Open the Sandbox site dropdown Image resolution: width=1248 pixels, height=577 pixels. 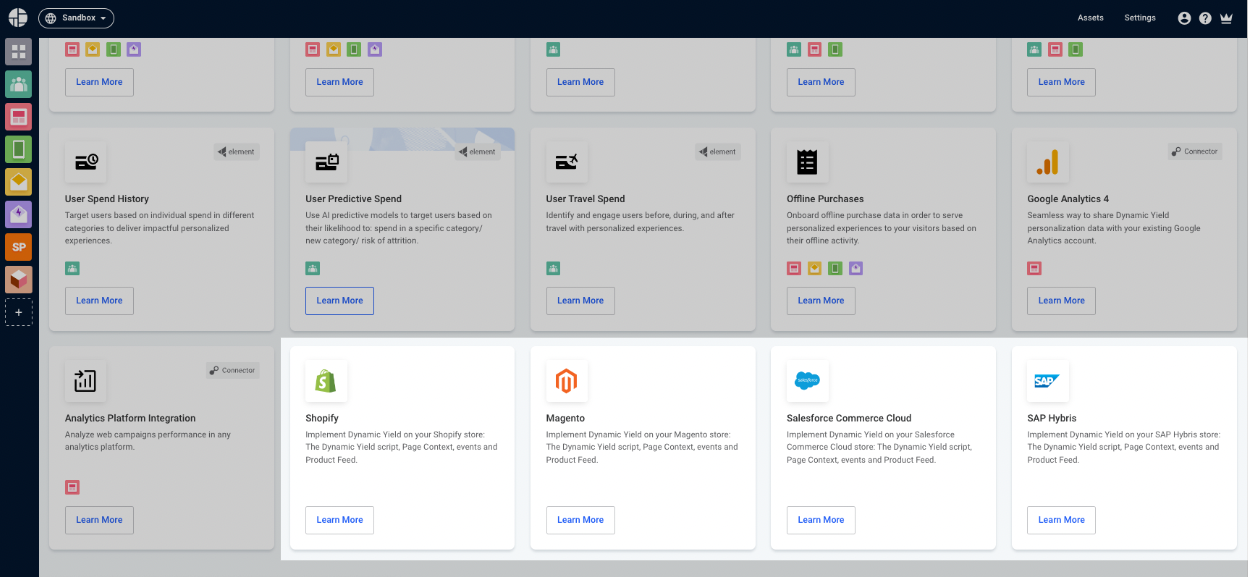click(76, 18)
